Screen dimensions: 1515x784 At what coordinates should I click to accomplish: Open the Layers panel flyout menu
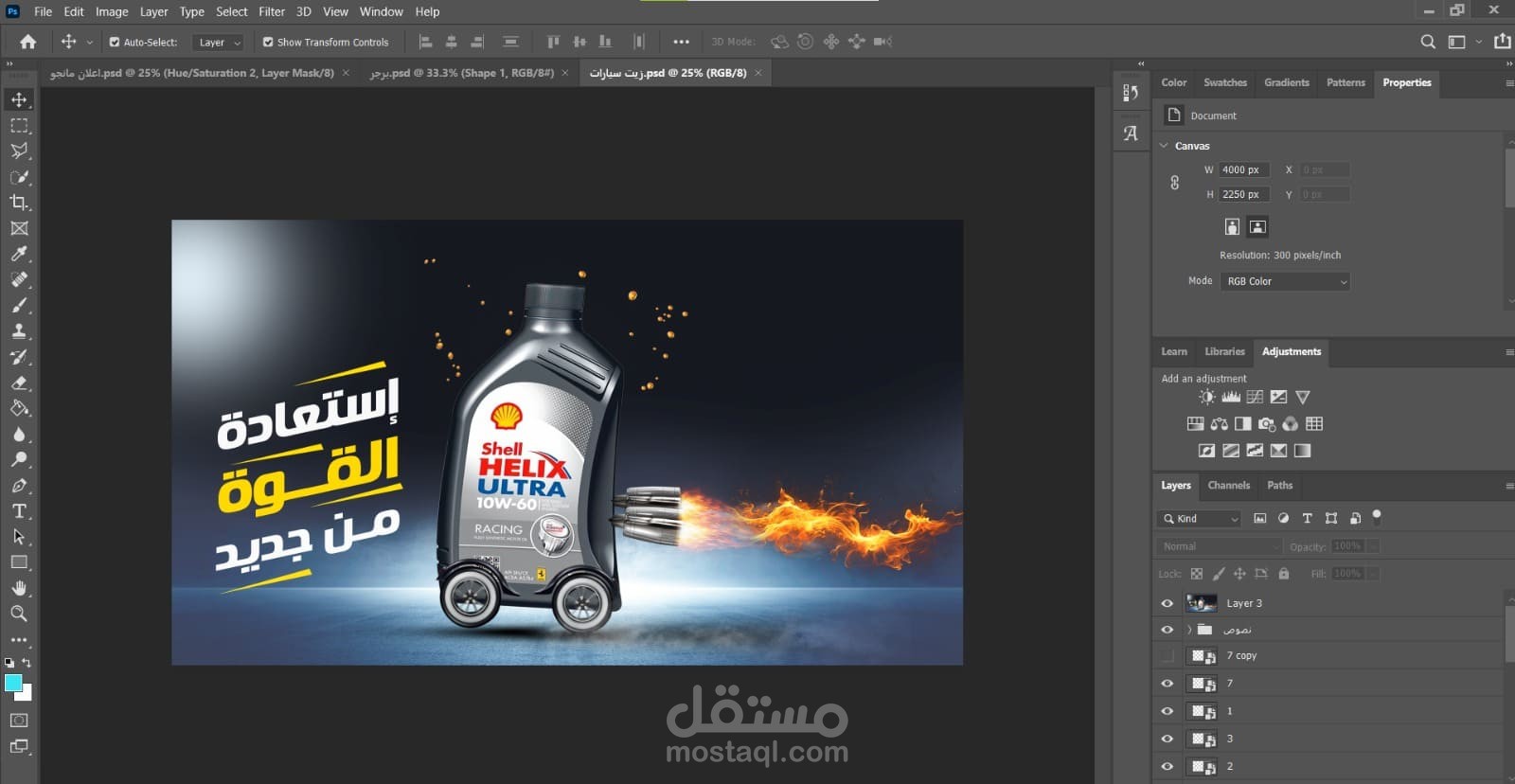(x=1509, y=486)
